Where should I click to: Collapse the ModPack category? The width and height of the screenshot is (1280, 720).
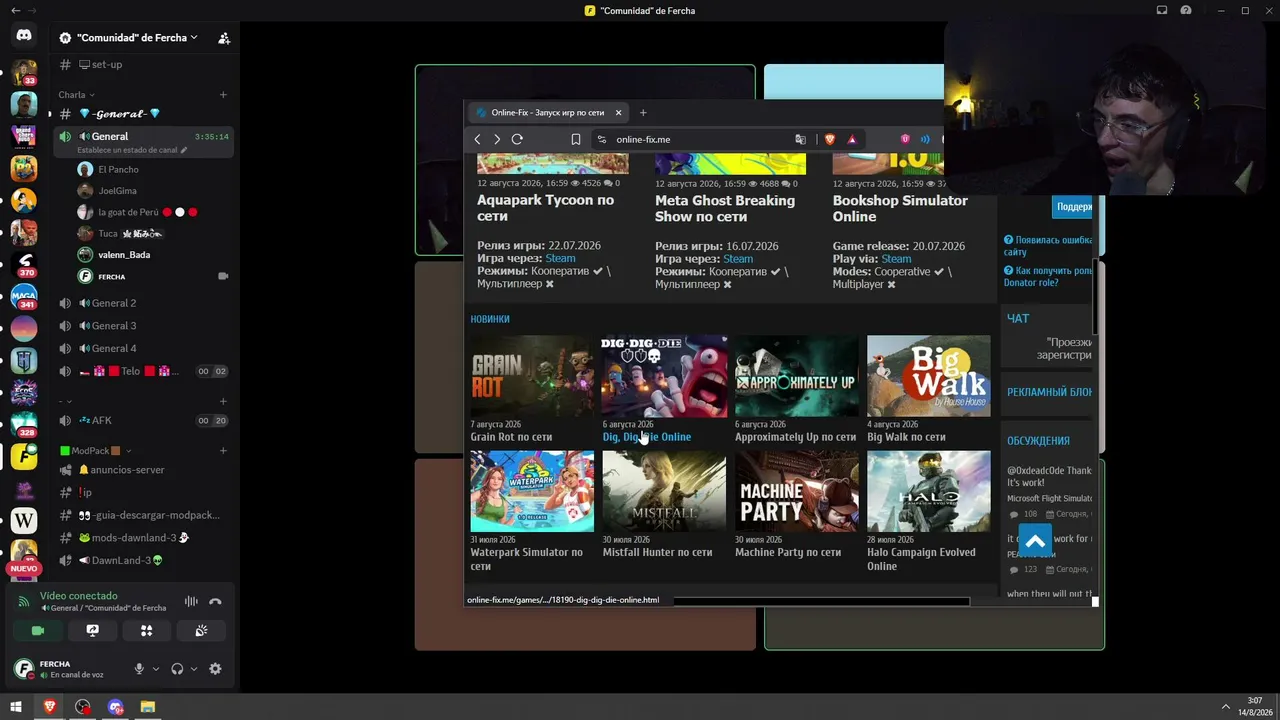pyautogui.click(x=96, y=451)
